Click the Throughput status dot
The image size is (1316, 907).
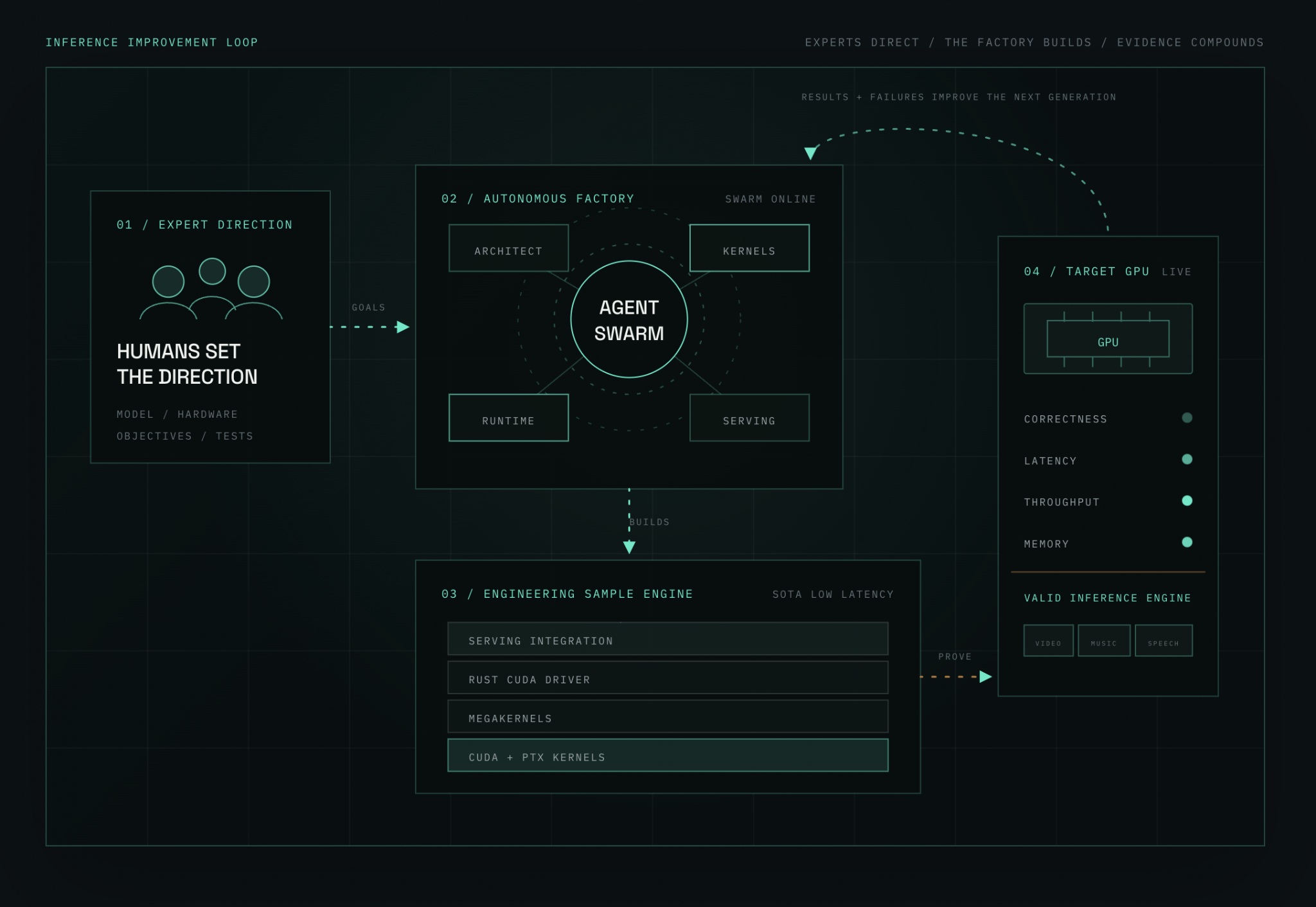(1187, 501)
